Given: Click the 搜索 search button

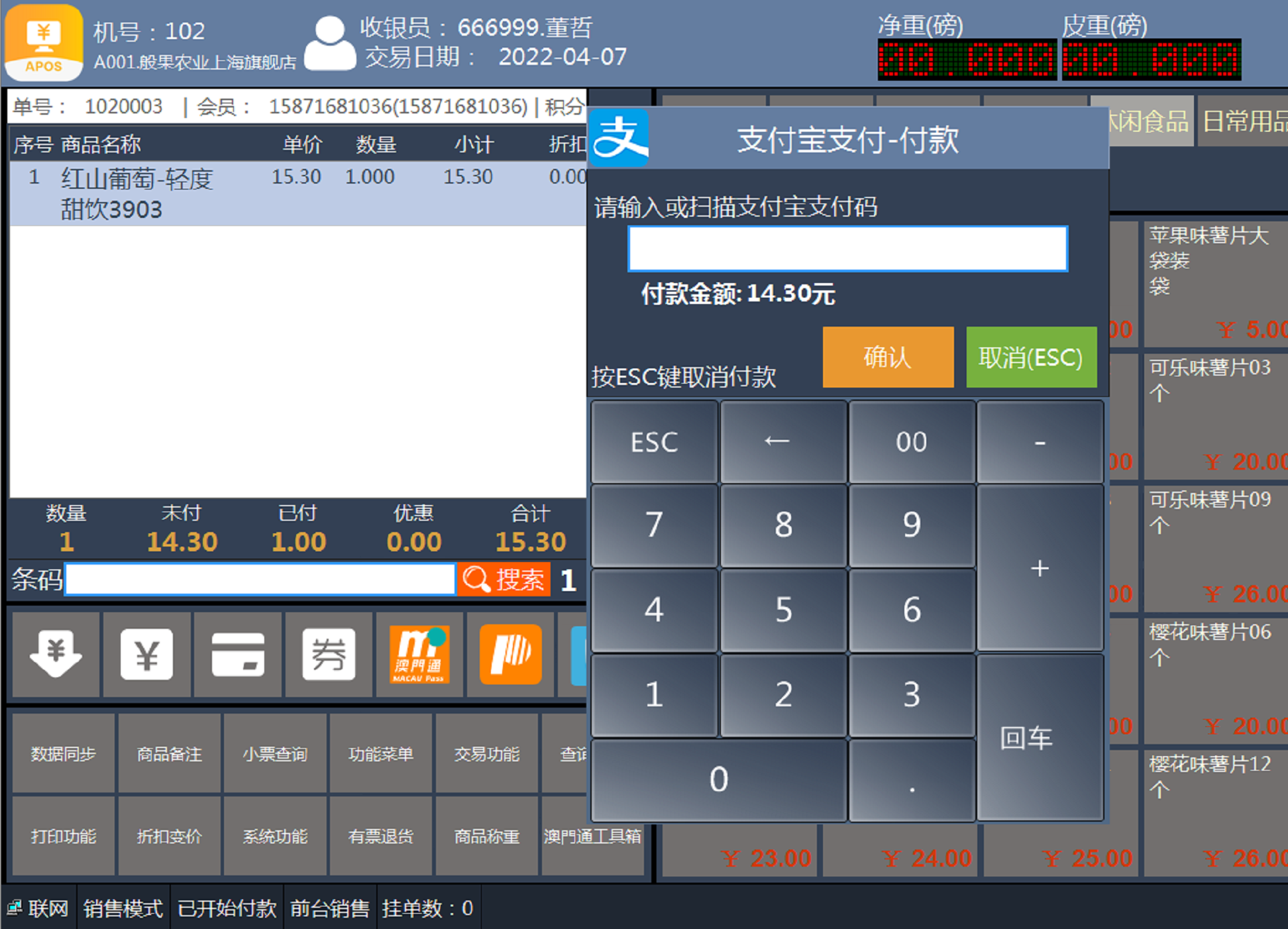Looking at the screenshot, I should pos(504,580).
